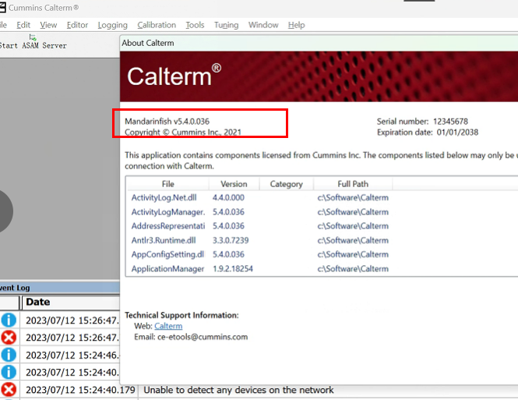Screen dimensions: 518x400
Task: Select the Antlr3.Runtime.dll file row
Action: tap(322, 240)
